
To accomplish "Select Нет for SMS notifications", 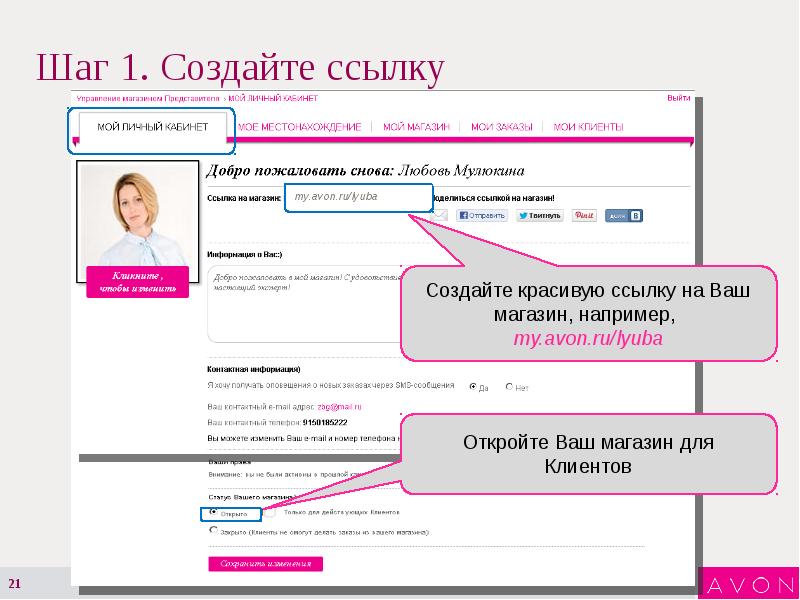I will [509, 387].
